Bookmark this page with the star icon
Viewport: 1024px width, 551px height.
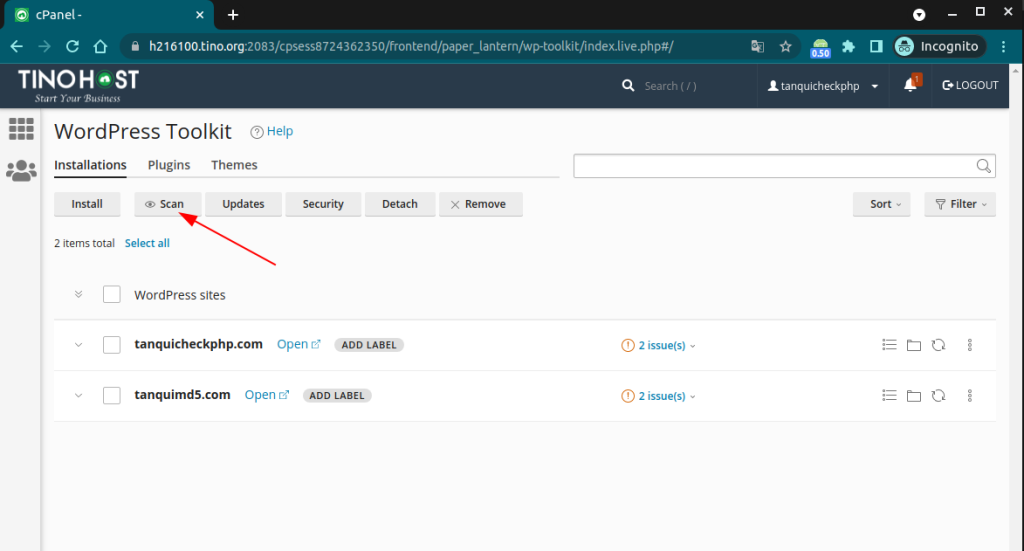[786, 46]
